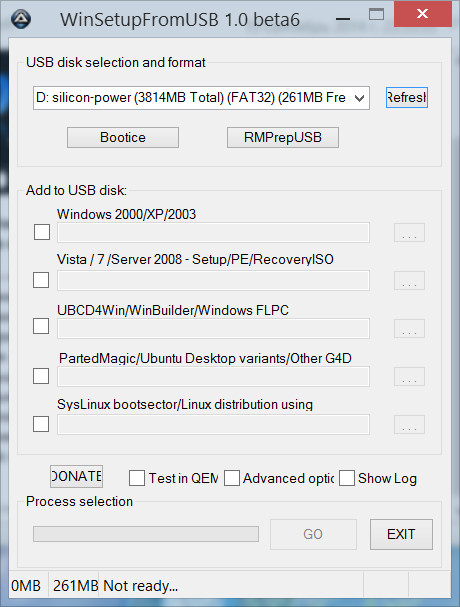Browse for UBCD4Win/WinBuilder source

click(409, 329)
